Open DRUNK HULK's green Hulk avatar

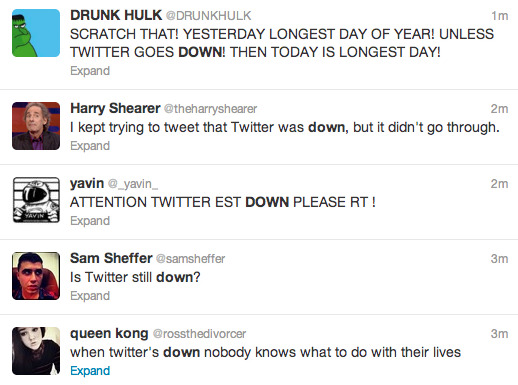tap(36, 33)
